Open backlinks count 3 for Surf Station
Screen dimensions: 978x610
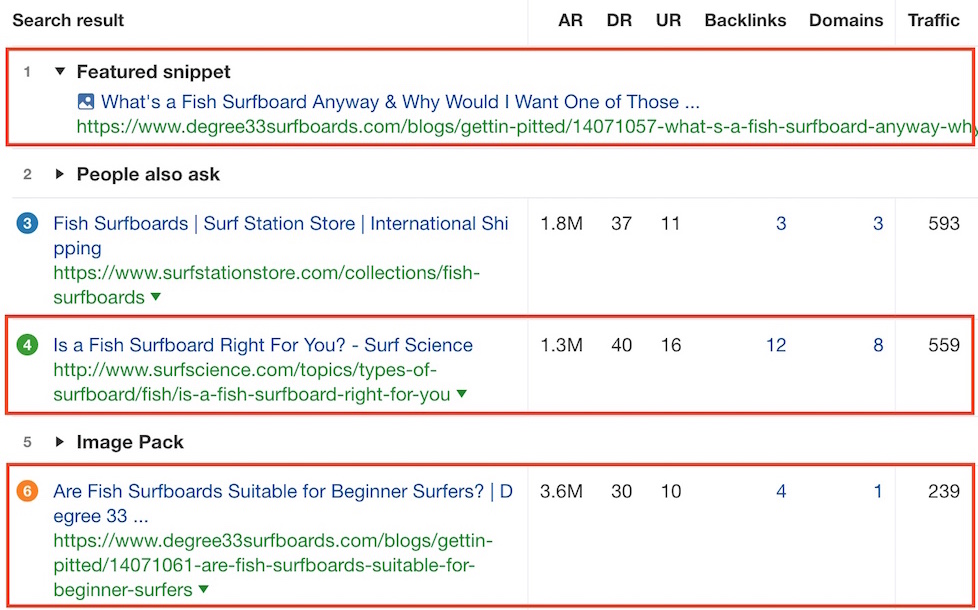coord(781,223)
